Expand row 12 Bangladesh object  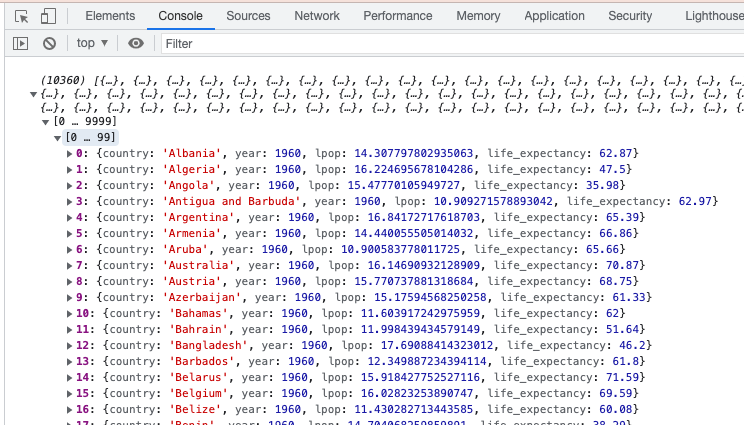(69, 346)
